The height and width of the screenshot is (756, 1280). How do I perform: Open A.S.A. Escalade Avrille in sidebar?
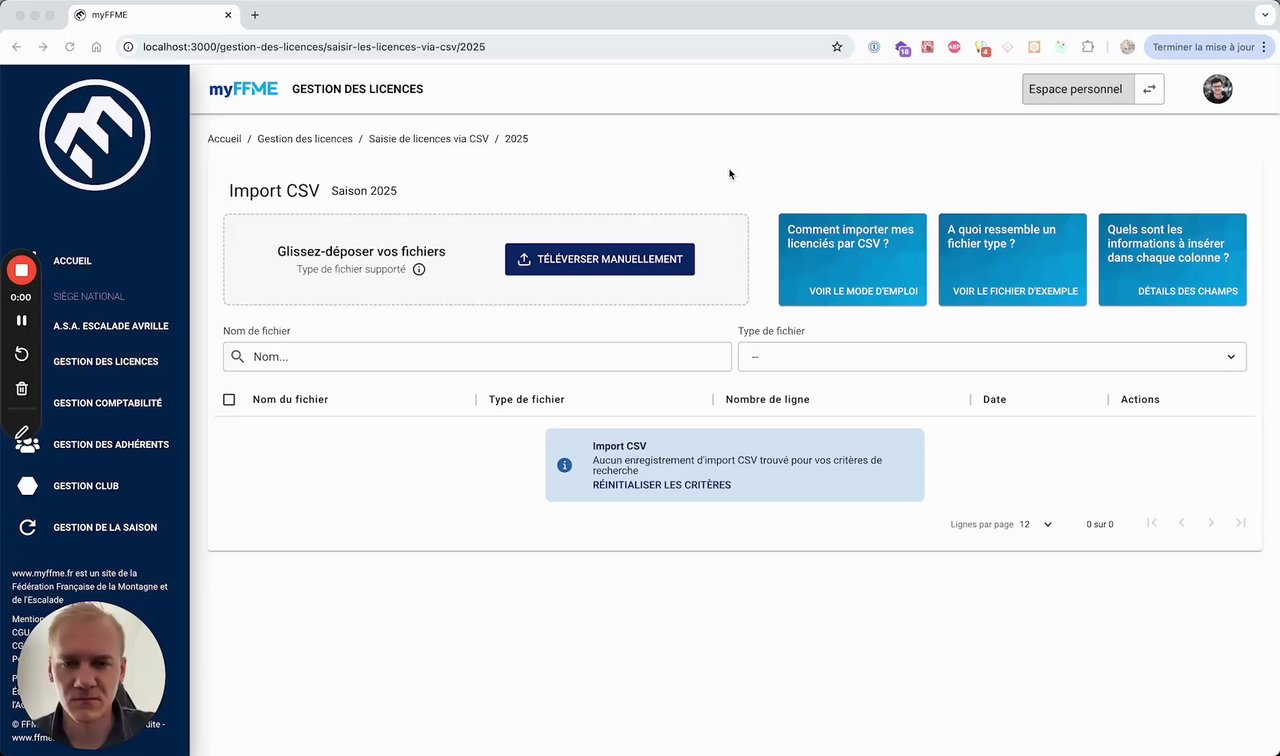click(x=111, y=326)
